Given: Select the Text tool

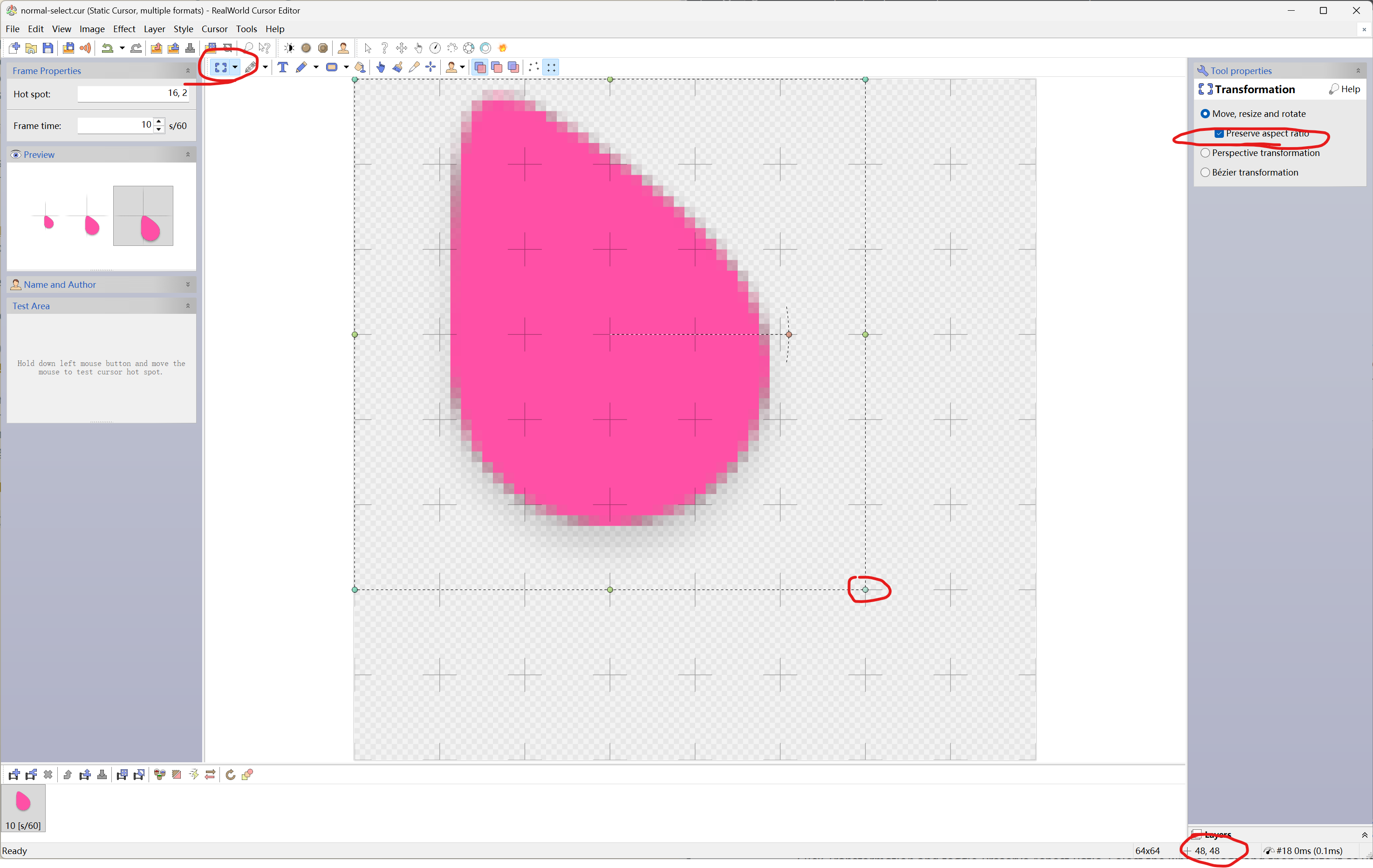Looking at the screenshot, I should [282, 67].
